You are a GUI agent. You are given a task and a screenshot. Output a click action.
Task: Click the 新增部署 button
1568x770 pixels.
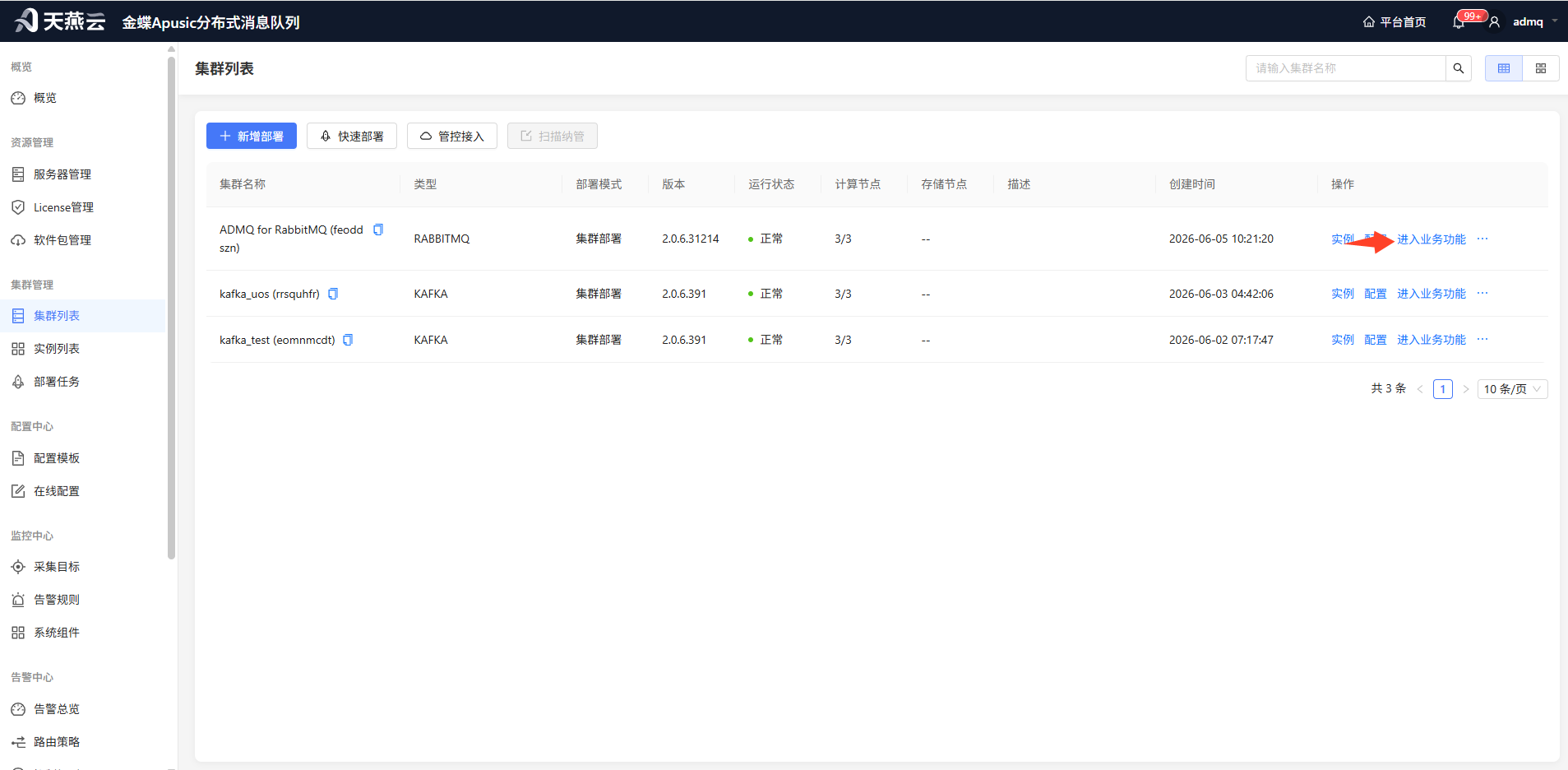pos(252,136)
